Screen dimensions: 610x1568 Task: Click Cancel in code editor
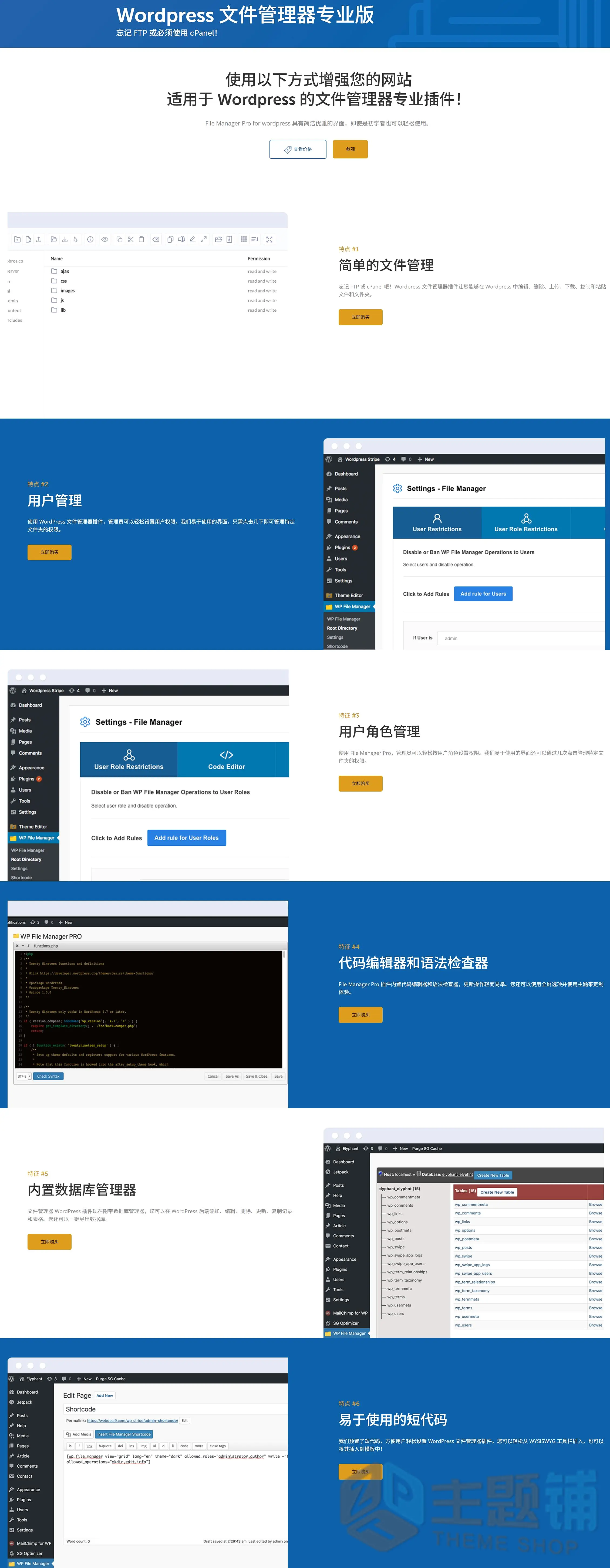[x=213, y=1076]
